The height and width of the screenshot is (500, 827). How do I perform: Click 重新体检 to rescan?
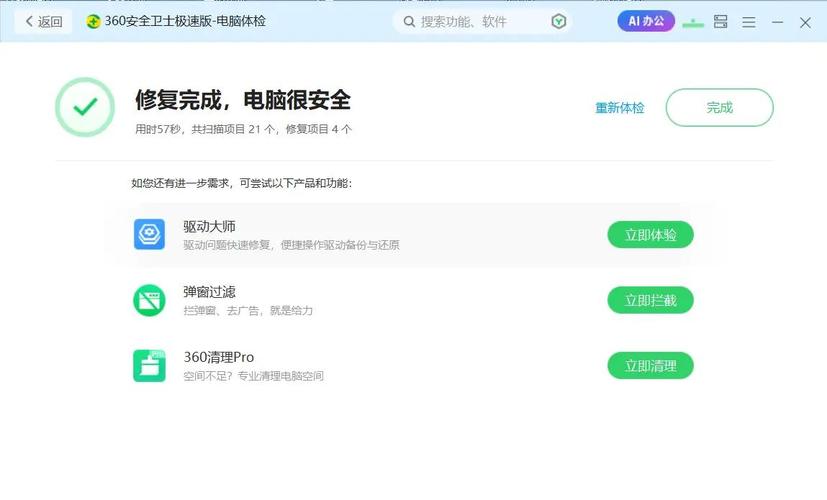point(620,108)
